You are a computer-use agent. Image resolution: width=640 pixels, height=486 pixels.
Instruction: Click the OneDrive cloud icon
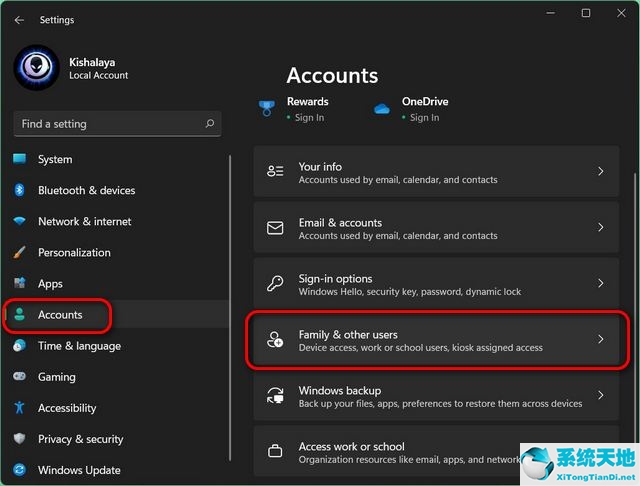(382, 109)
